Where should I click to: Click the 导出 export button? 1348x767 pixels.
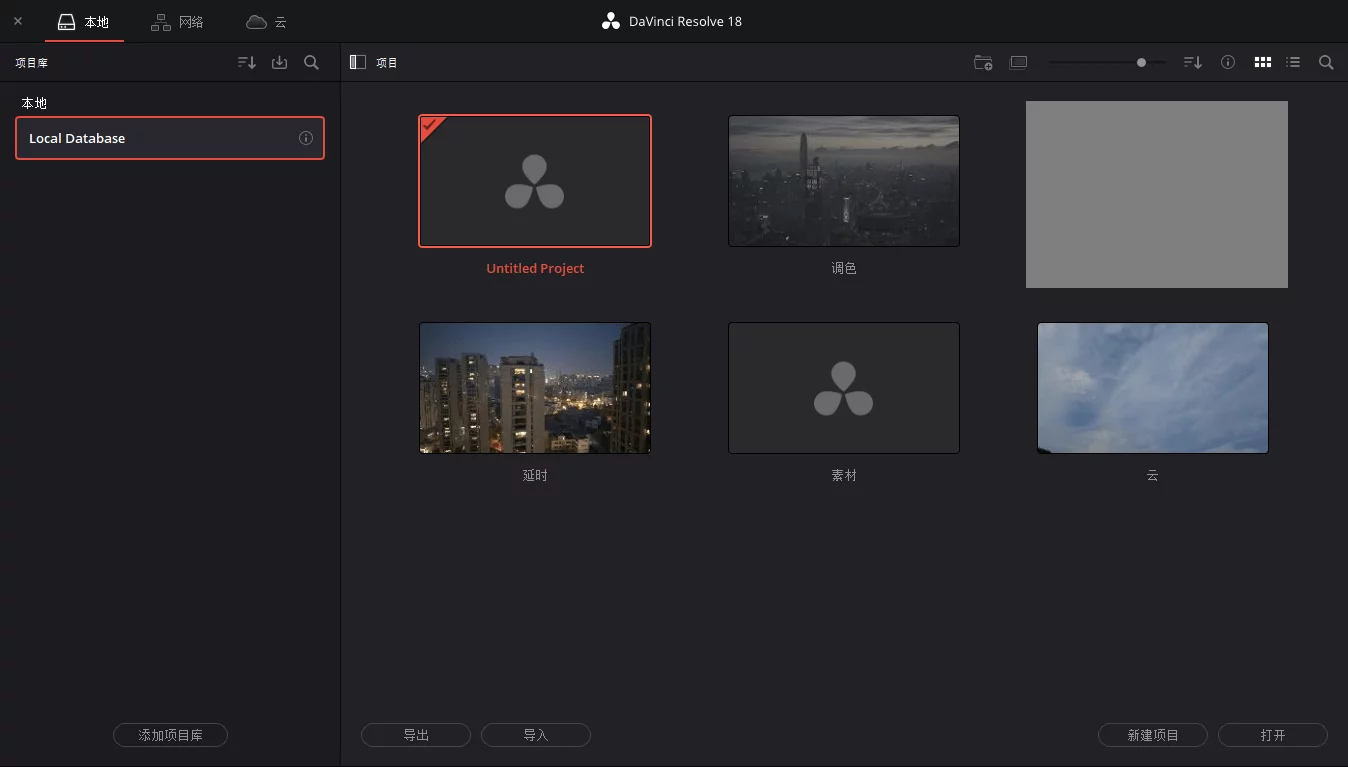click(415, 735)
